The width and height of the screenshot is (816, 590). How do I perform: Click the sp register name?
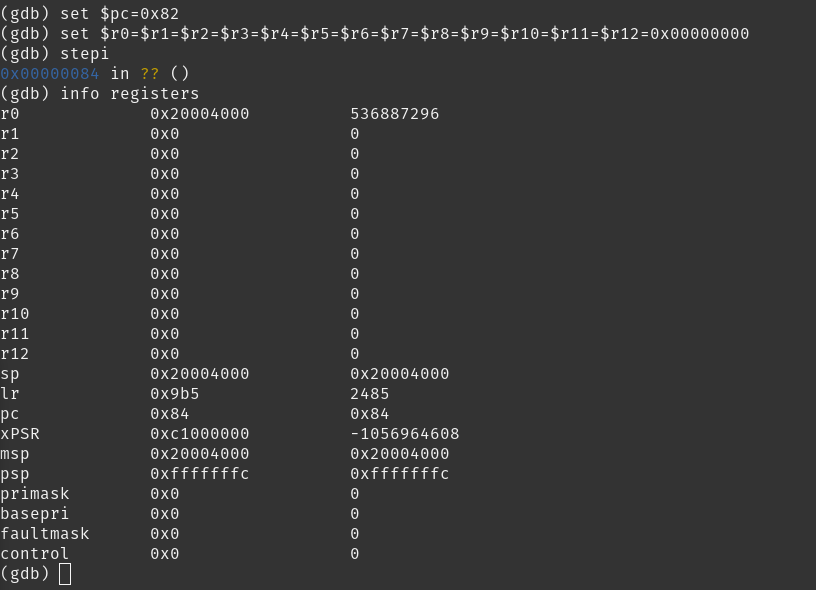coord(10,374)
